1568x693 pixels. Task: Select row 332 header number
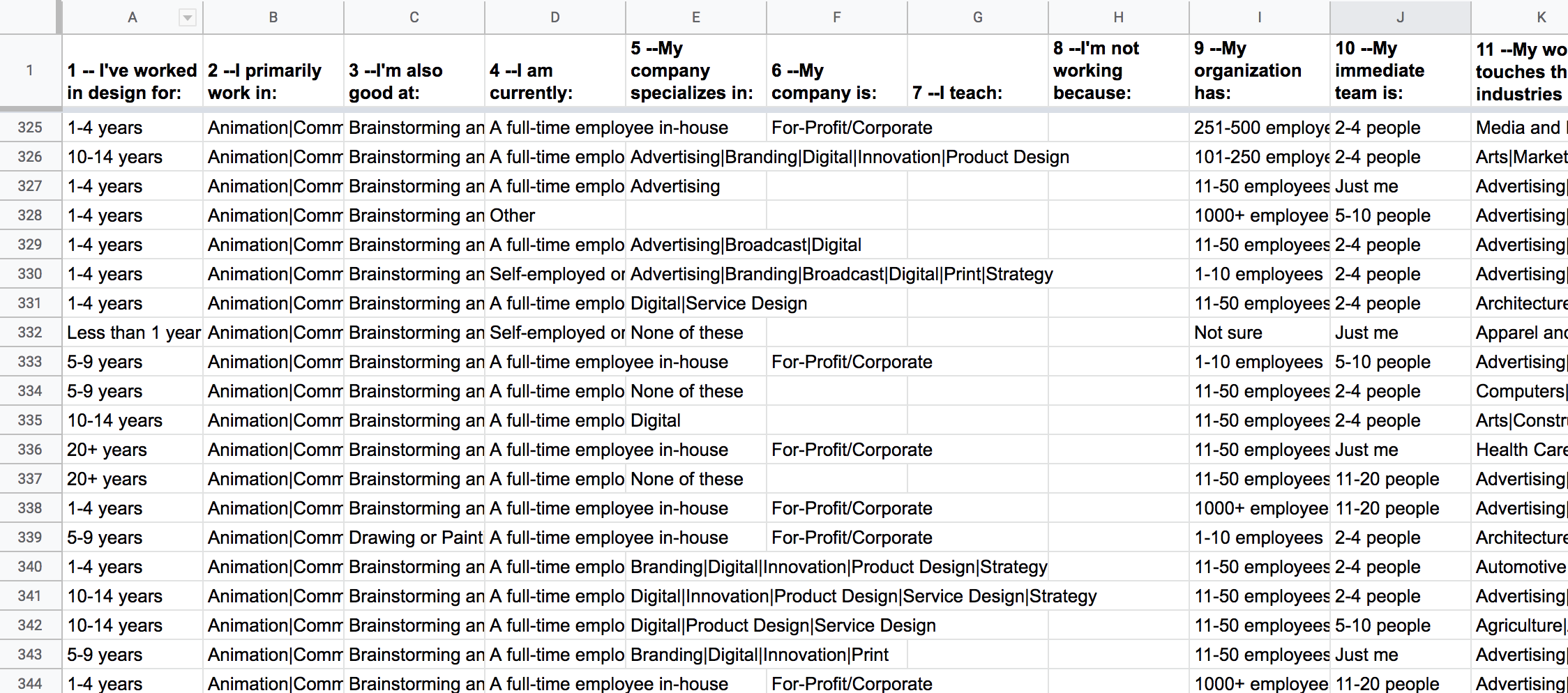pyautogui.click(x=30, y=333)
